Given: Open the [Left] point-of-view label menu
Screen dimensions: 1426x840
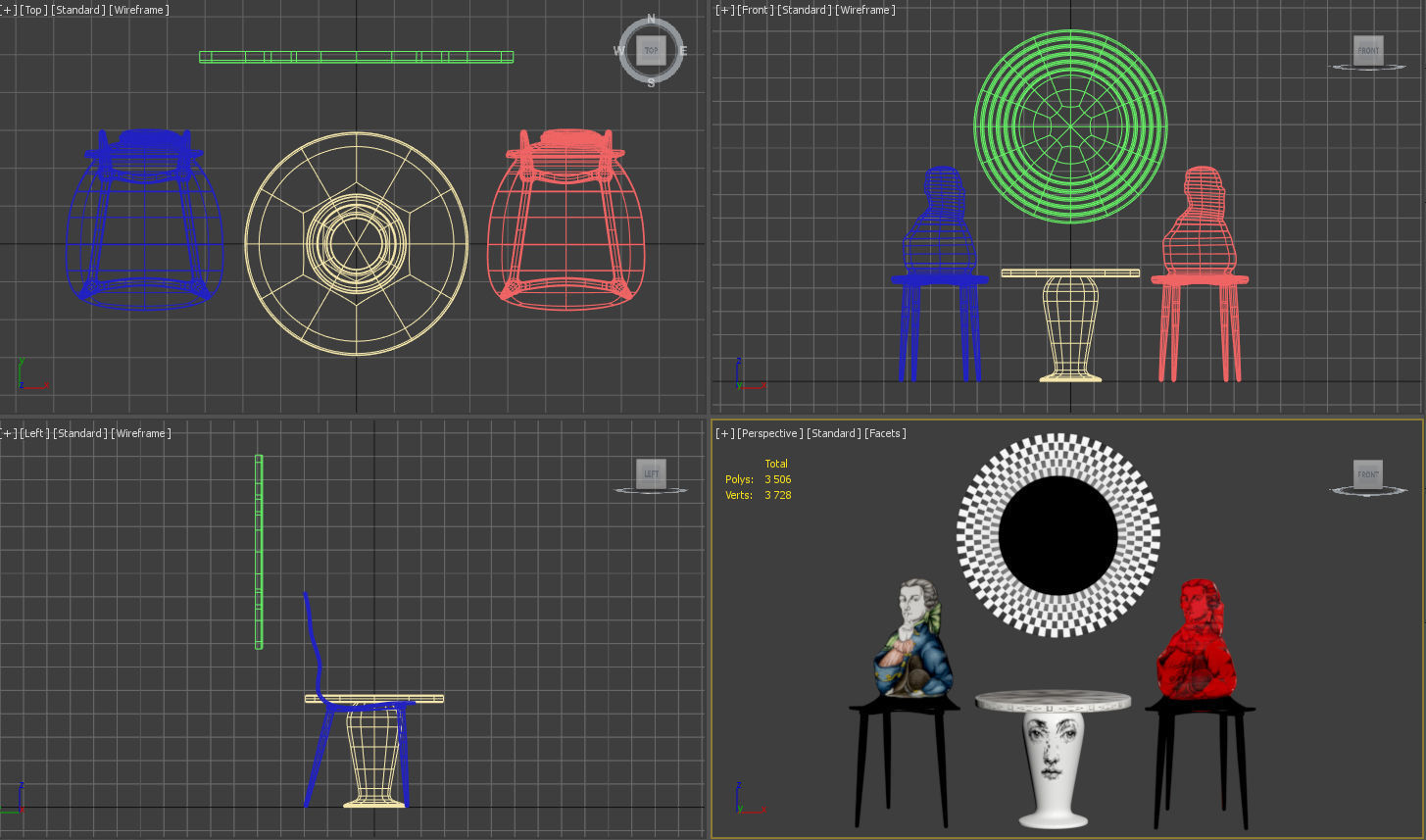Looking at the screenshot, I should point(35,433).
